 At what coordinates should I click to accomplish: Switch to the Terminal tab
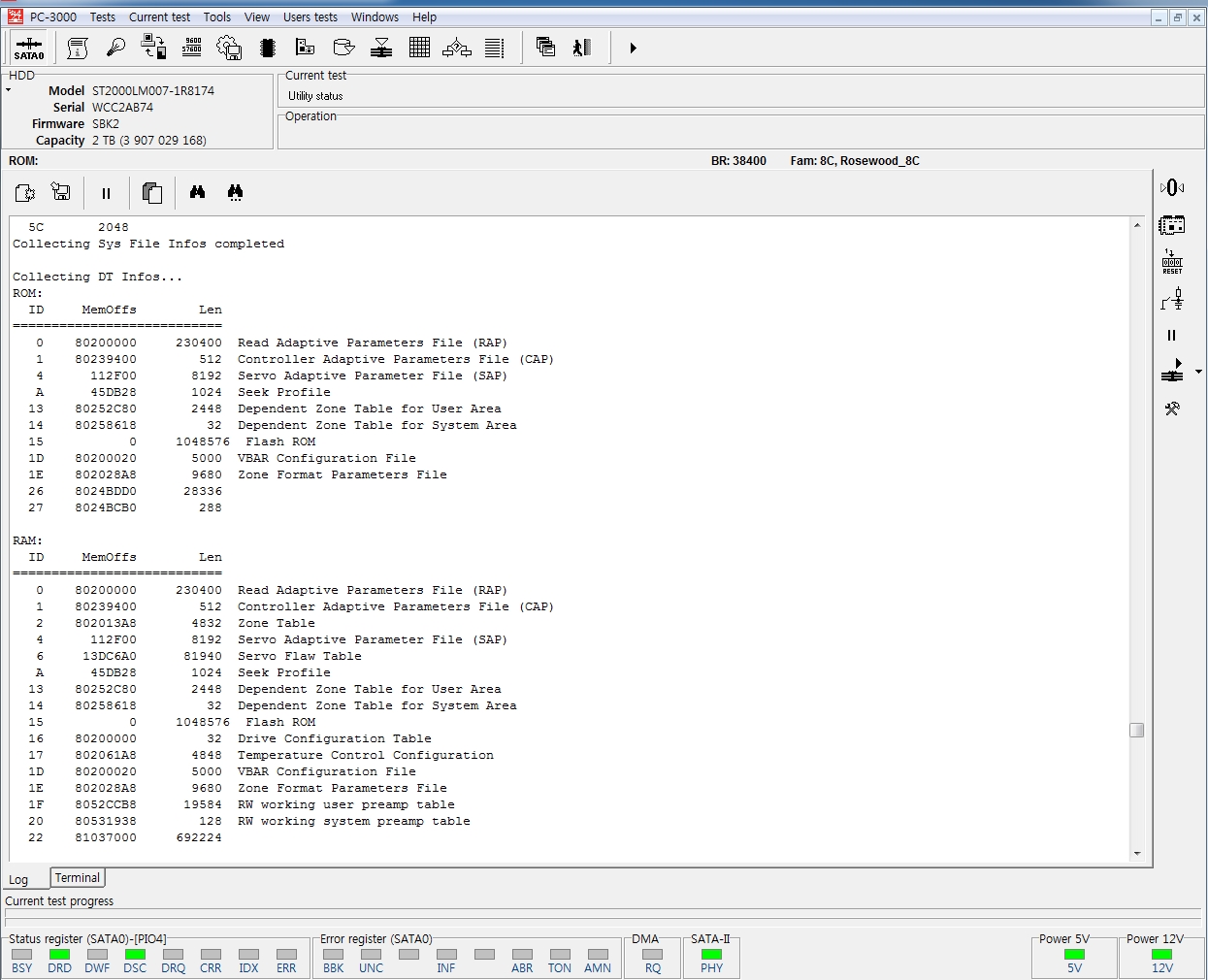[x=78, y=877]
